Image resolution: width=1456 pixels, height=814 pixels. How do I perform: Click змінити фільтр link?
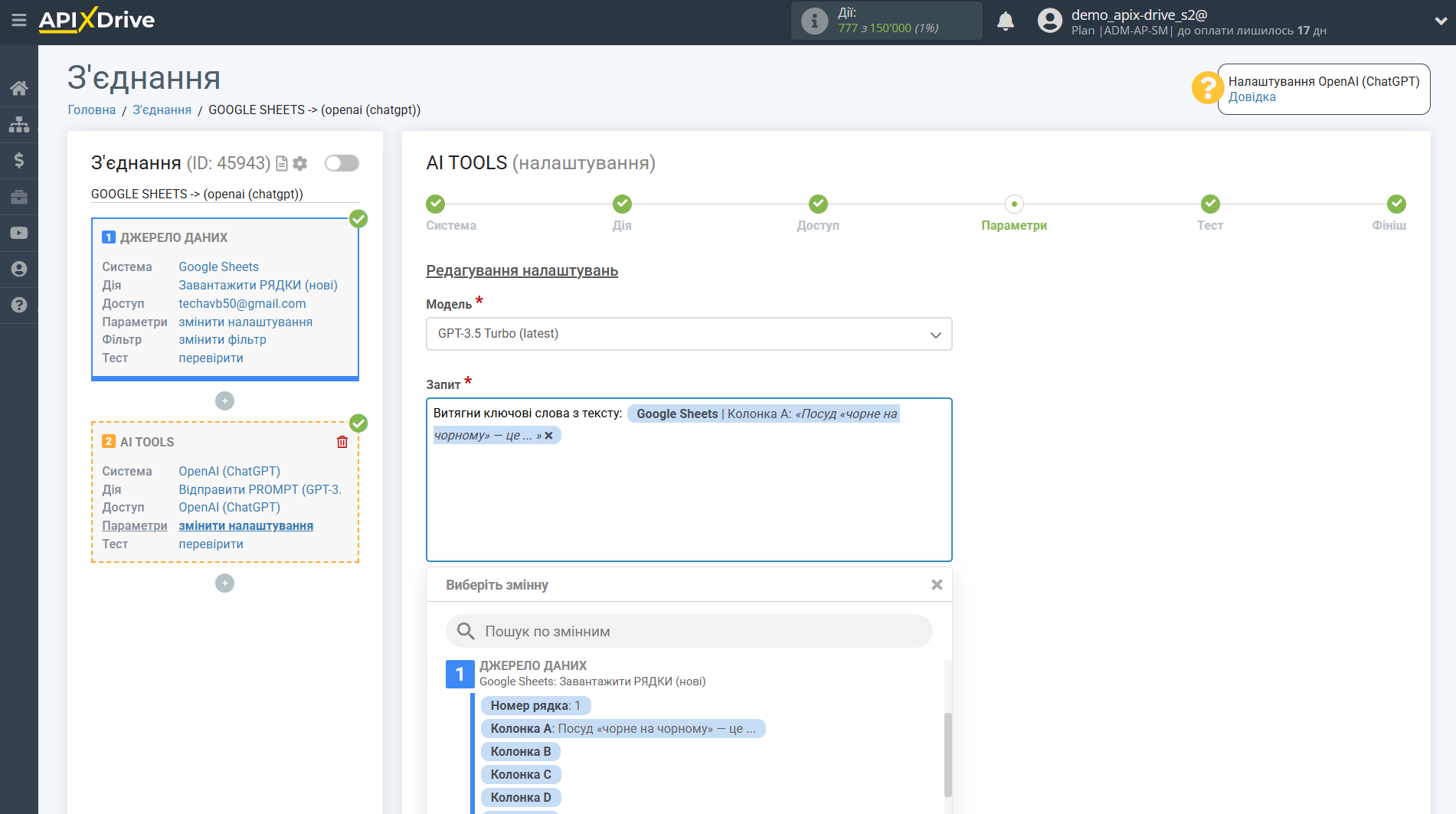222,339
